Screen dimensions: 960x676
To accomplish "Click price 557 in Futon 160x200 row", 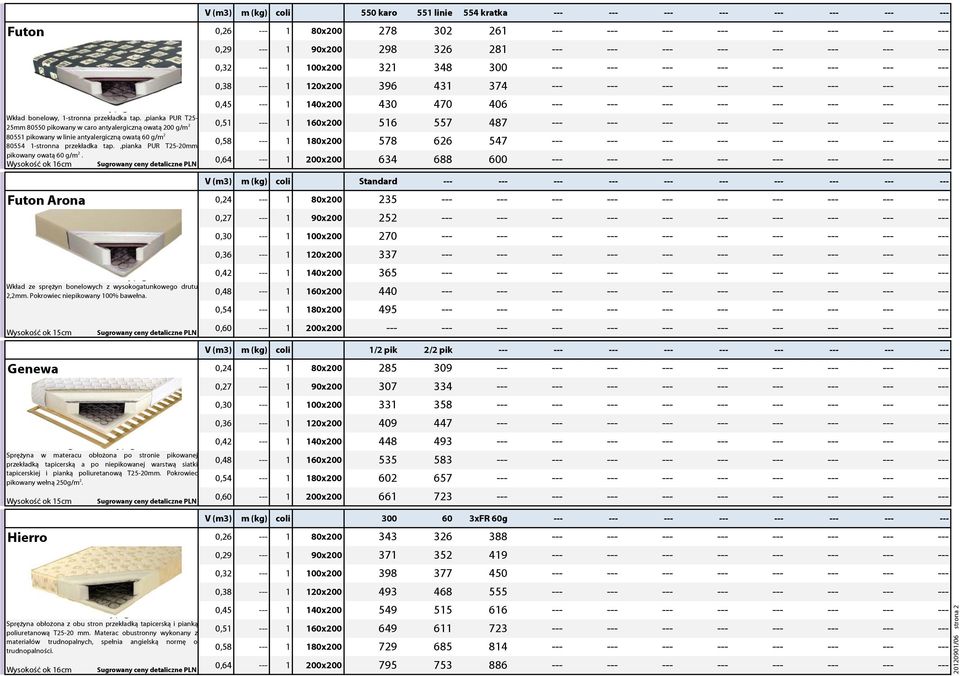I will coord(443,123).
